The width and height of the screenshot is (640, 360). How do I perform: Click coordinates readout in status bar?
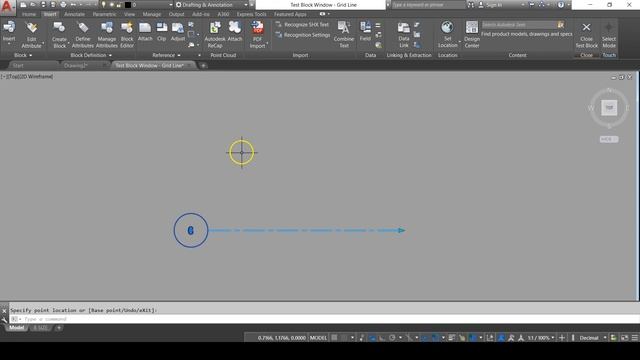(x=281, y=338)
